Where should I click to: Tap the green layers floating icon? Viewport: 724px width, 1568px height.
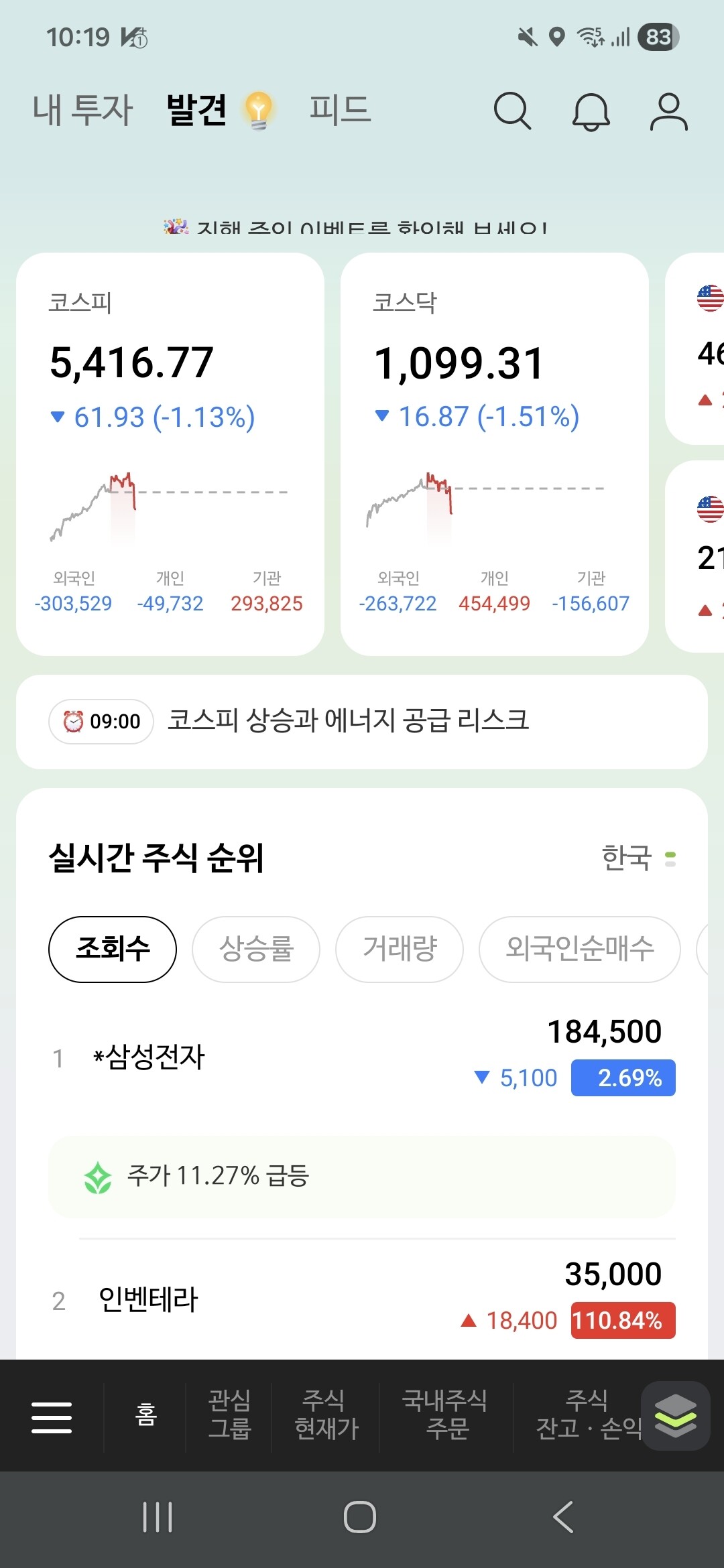pos(675,1415)
